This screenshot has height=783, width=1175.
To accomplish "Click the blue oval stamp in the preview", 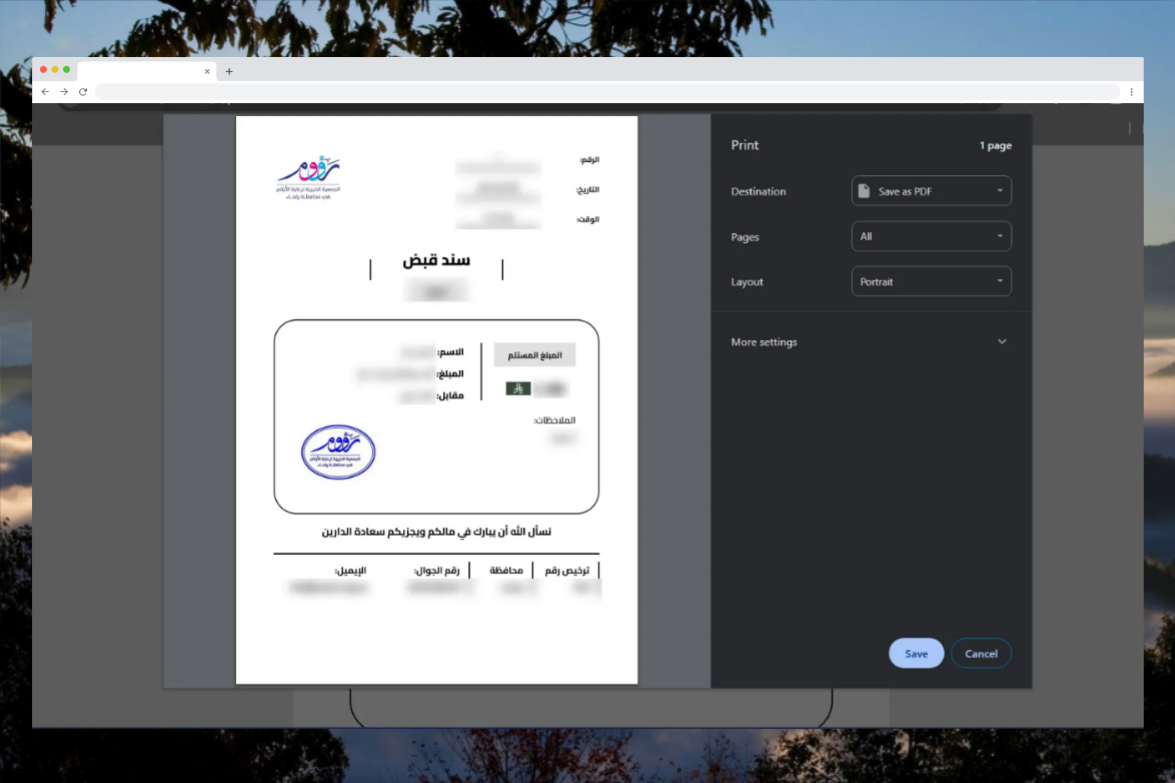I will 338,452.
